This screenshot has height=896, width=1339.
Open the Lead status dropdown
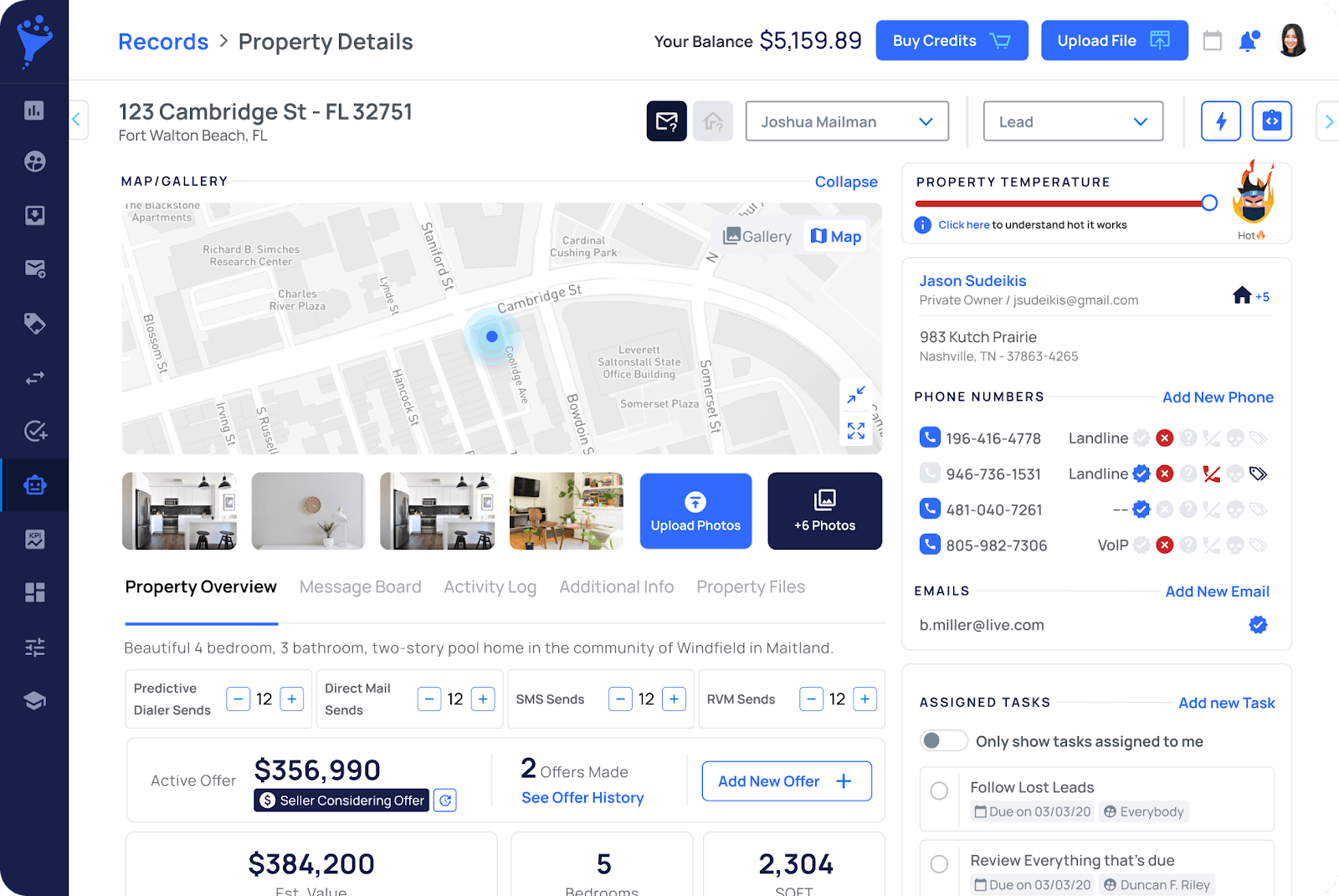click(x=1073, y=121)
